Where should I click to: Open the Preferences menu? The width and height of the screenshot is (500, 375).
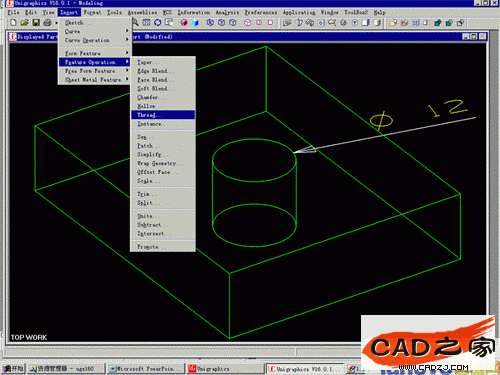tap(261, 12)
